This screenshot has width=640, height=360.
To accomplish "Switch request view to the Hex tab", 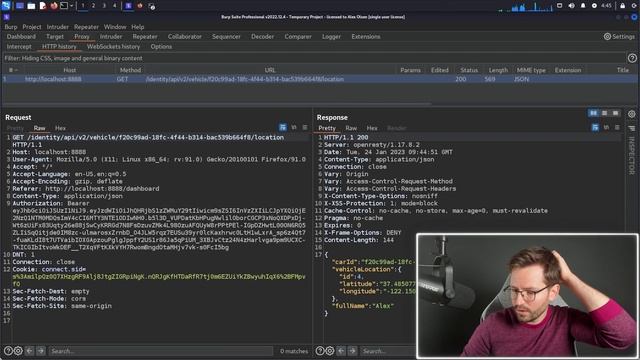I will pos(60,128).
